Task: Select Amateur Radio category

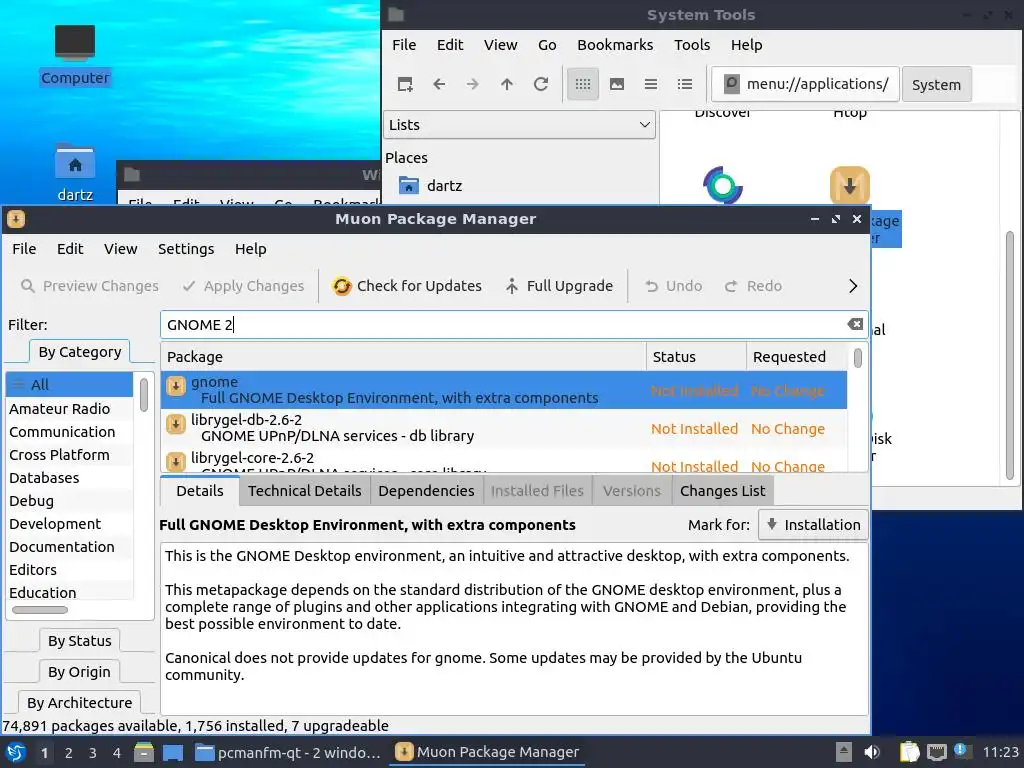Action: (x=69, y=409)
